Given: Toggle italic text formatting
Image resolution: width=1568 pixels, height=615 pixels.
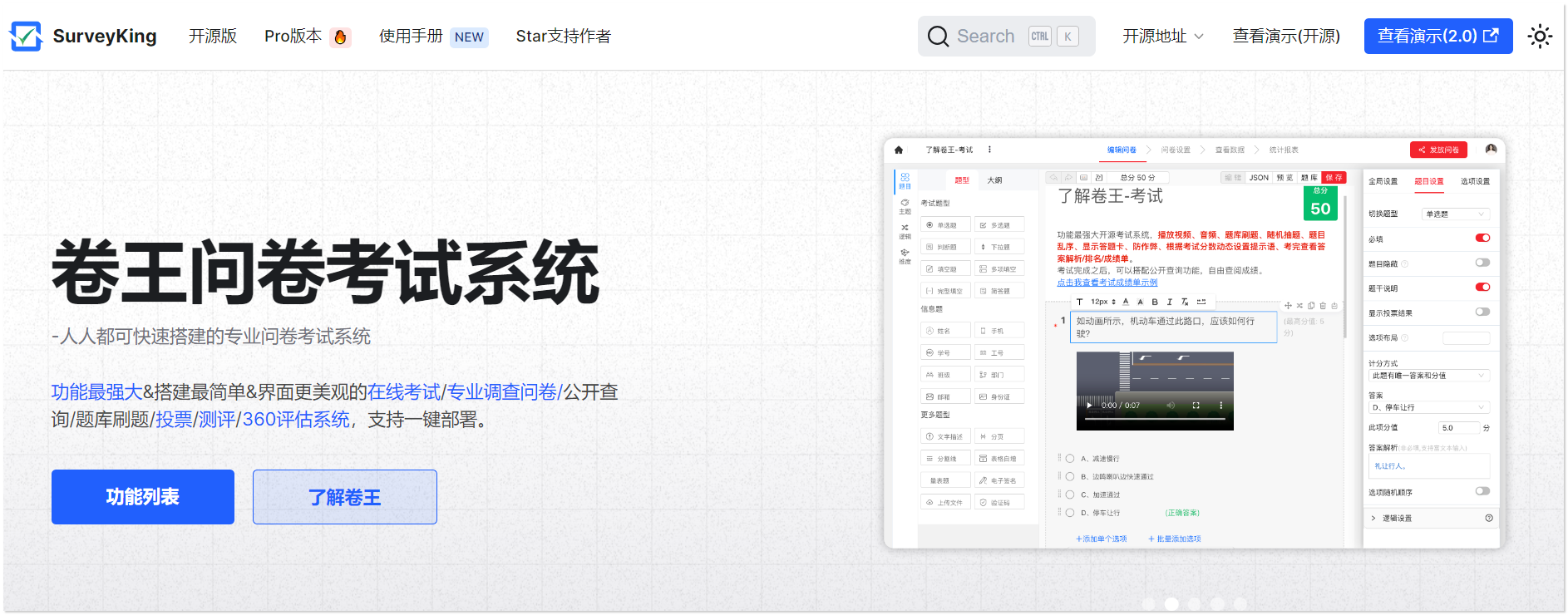Looking at the screenshot, I should pyautogui.click(x=1169, y=303).
